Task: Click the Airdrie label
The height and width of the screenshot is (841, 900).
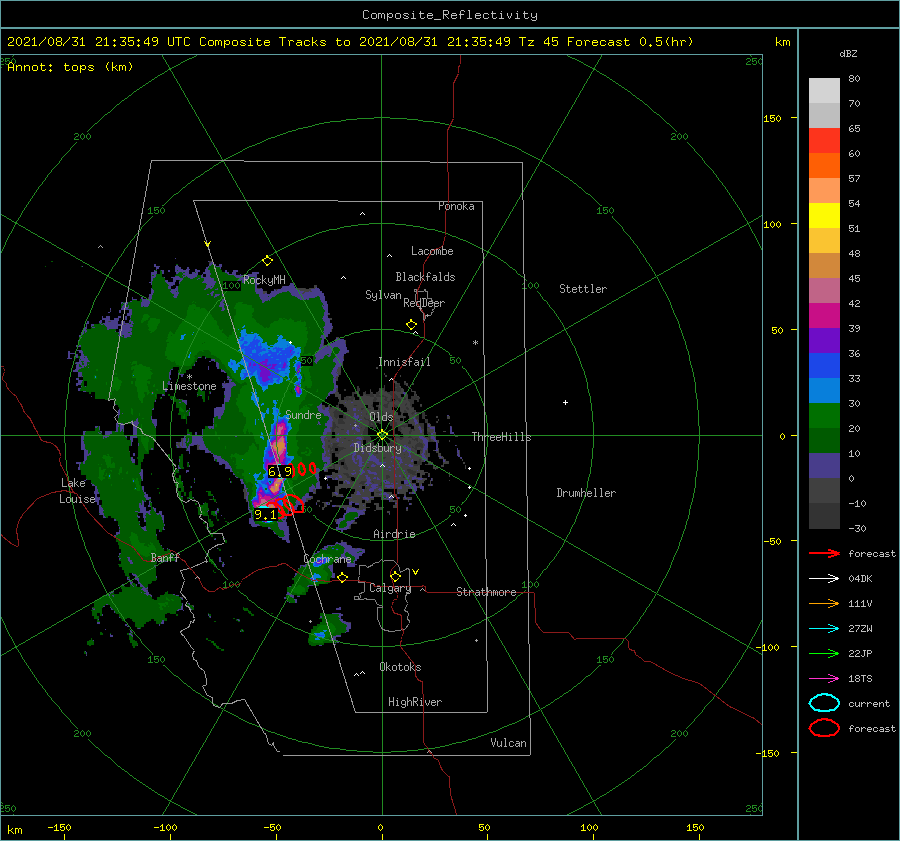Action: pos(394,534)
